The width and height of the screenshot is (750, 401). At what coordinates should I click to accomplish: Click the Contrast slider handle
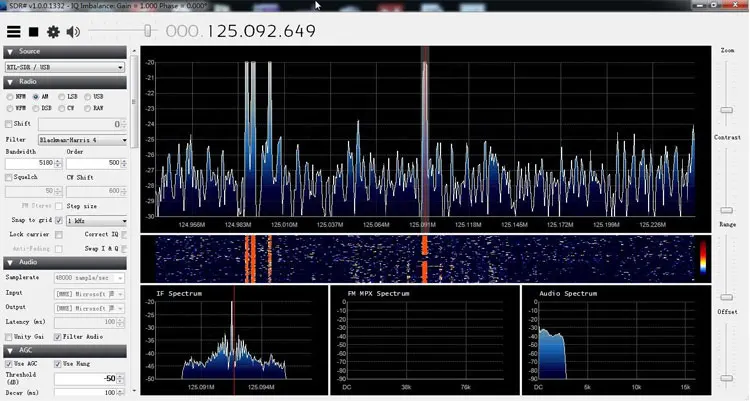(727, 210)
